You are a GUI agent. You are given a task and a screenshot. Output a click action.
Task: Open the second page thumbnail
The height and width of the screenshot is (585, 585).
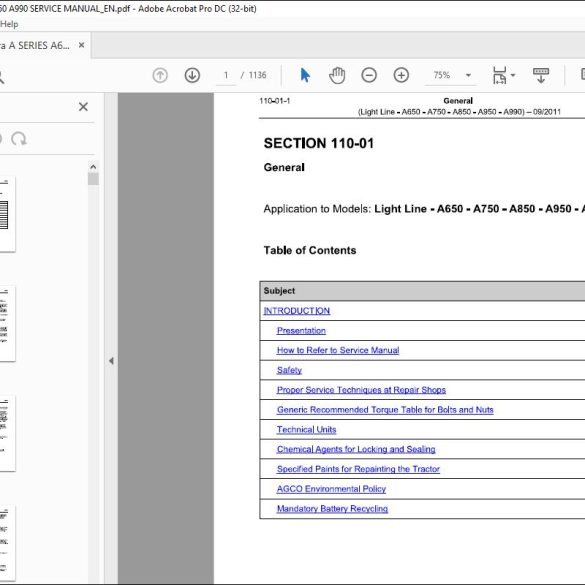[6, 324]
